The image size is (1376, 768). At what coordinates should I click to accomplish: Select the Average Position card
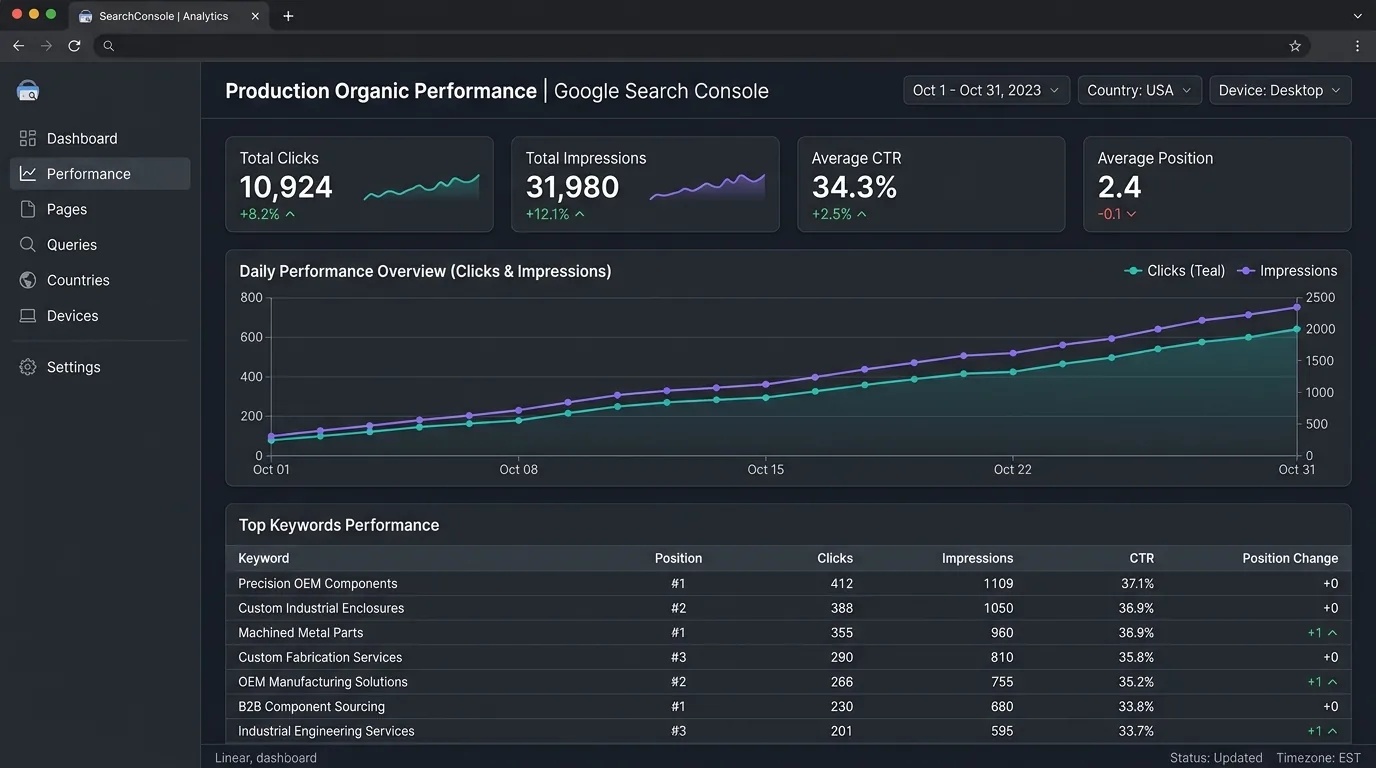[1217, 185]
